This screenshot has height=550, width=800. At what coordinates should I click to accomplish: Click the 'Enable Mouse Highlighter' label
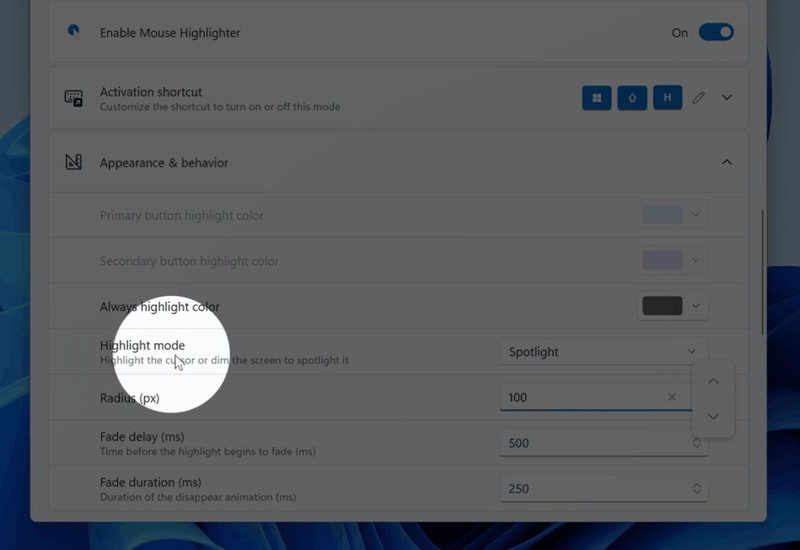[x=170, y=33]
